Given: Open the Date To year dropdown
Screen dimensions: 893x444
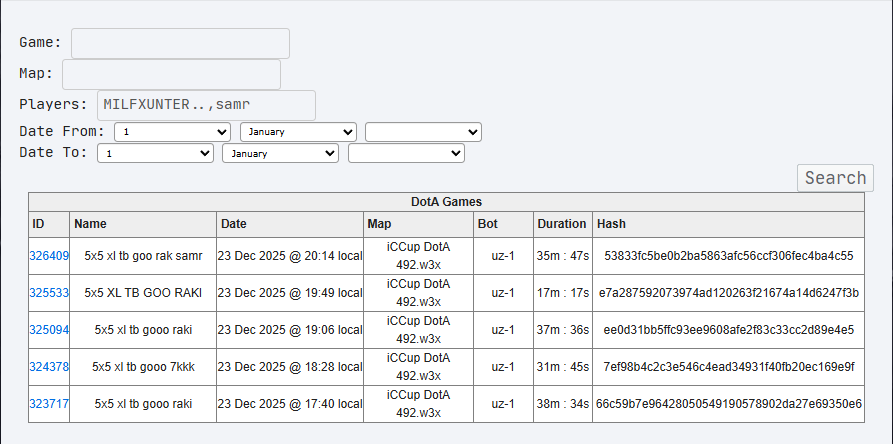Looking at the screenshot, I should pos(406,154).
